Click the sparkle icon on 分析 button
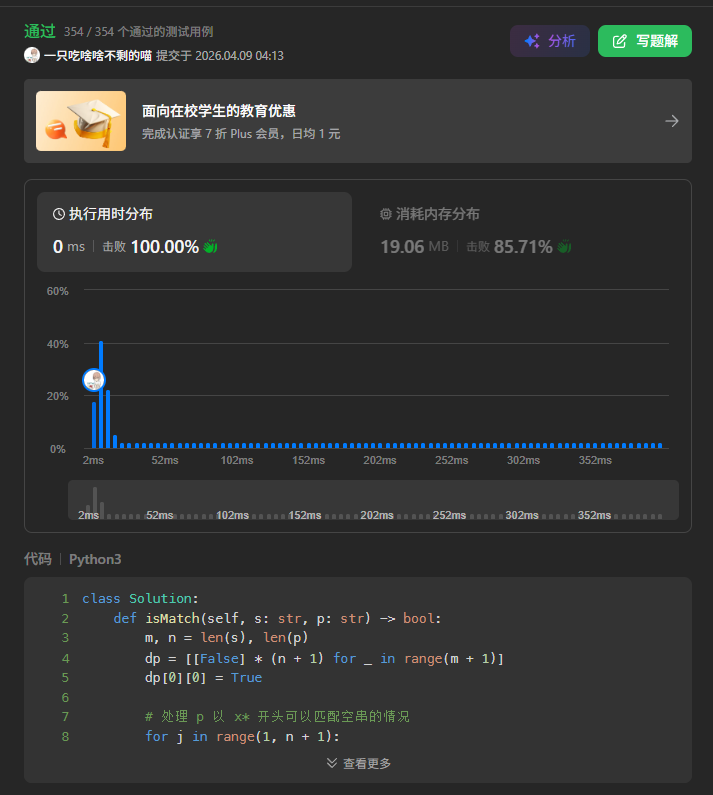The width and height of the screenshot is (713, 795). point(531,41)
